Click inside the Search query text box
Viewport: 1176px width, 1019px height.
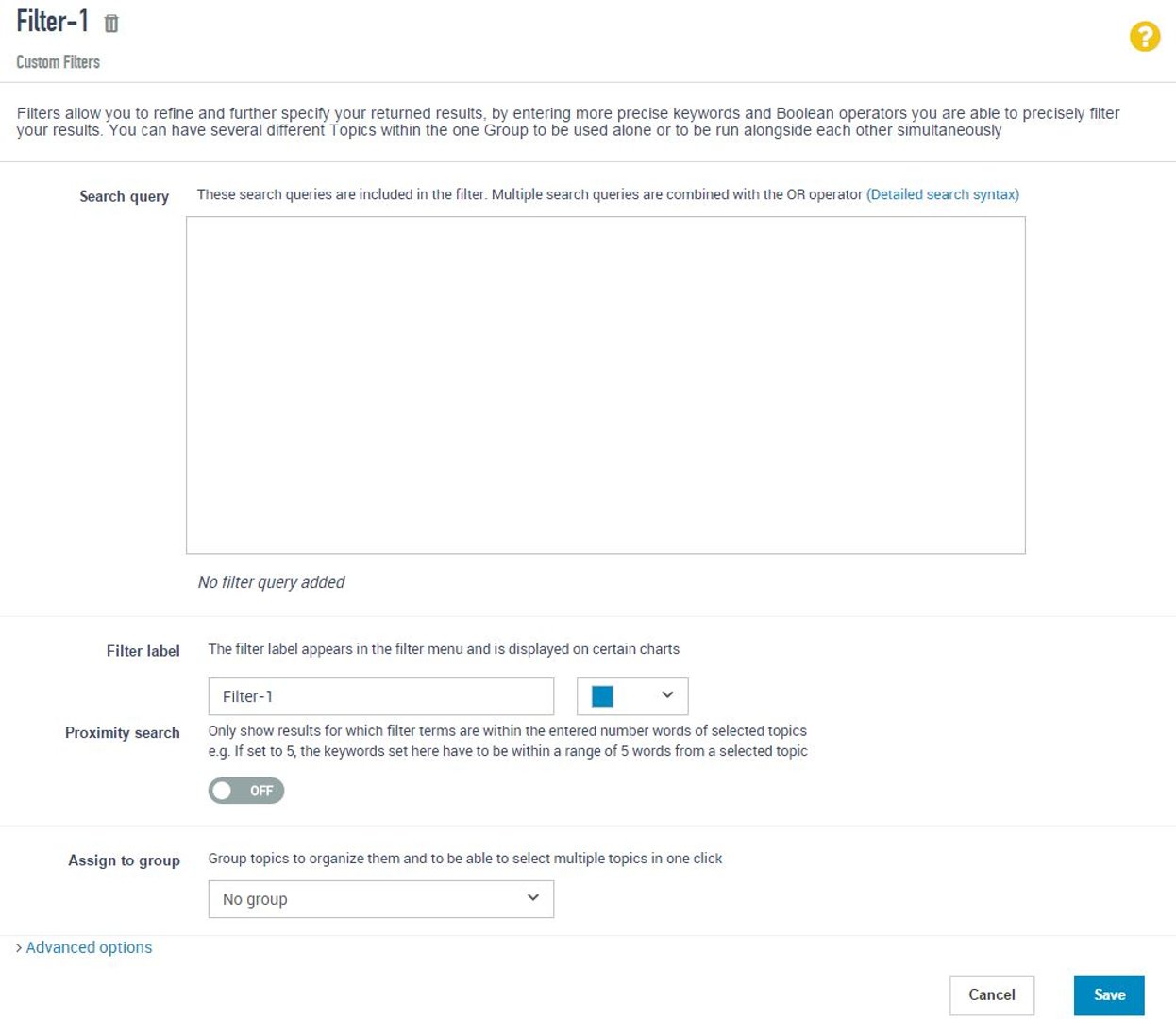tap(605, 385)
